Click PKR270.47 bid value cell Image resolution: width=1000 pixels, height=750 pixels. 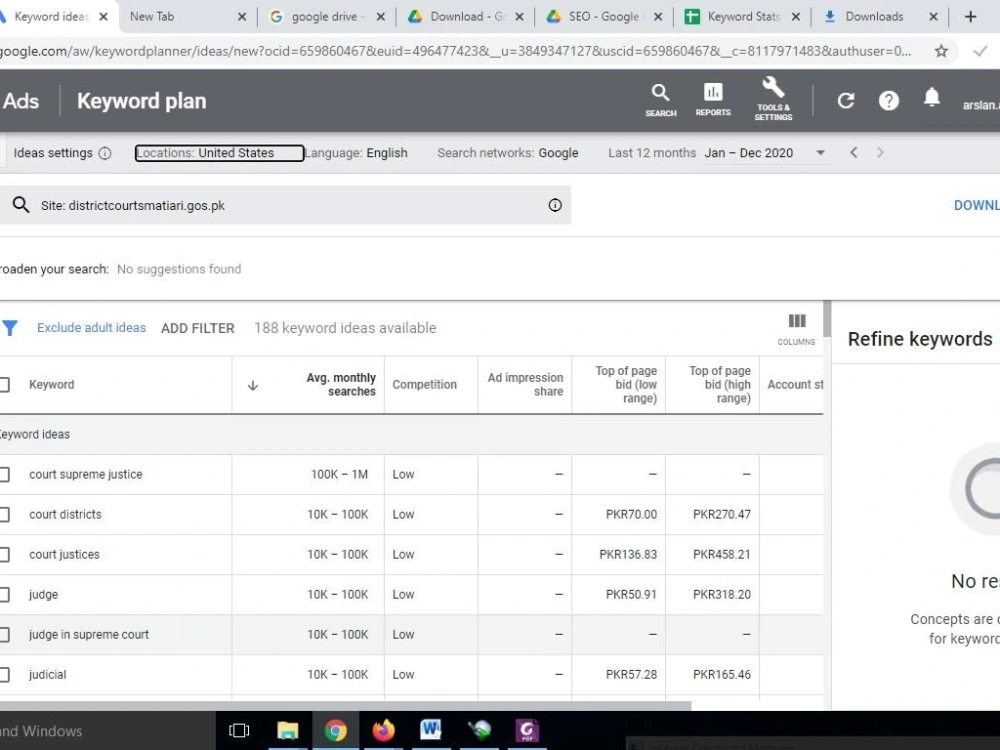[x=721, y=515]
